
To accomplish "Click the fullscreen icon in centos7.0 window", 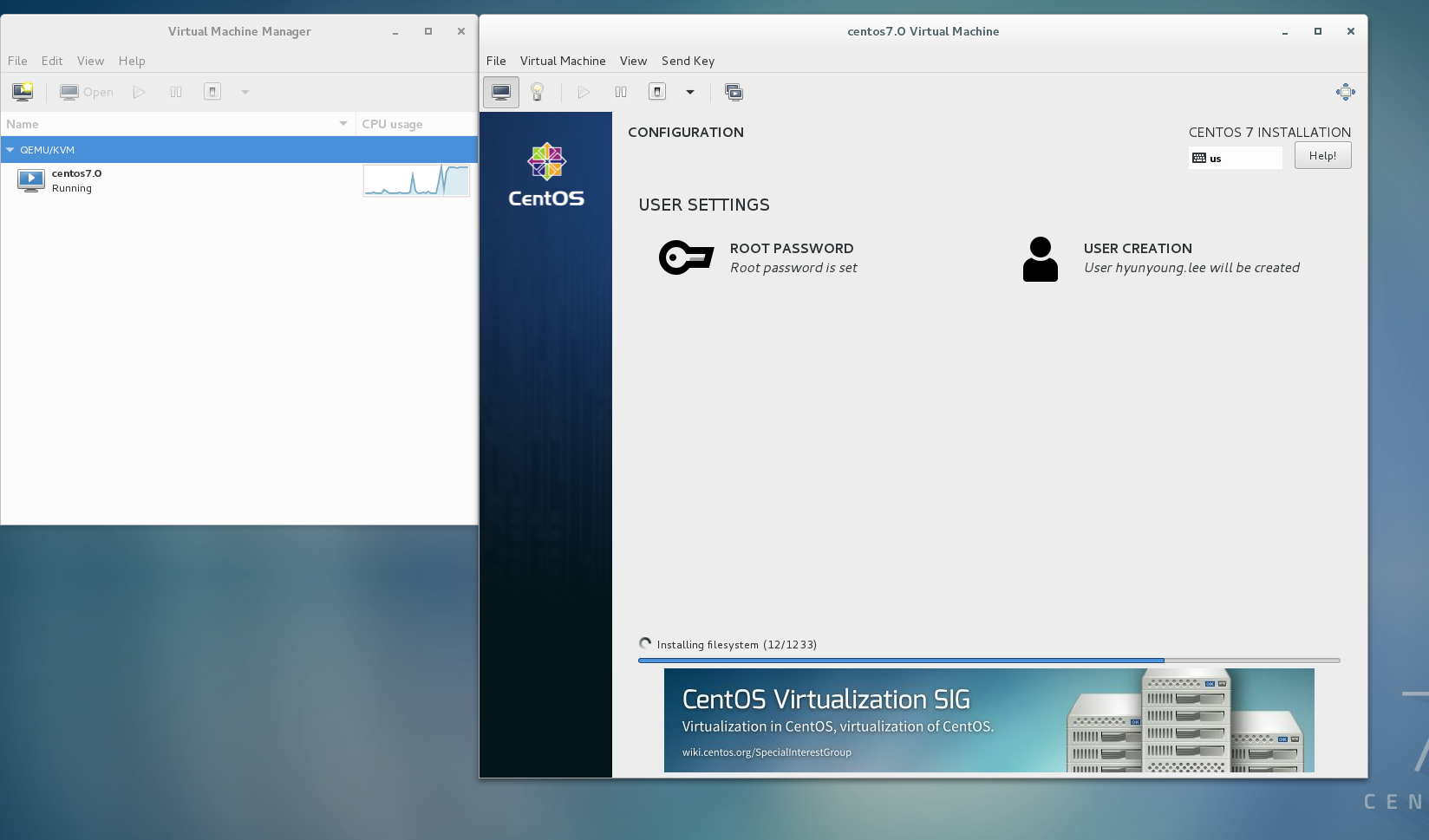I will point(1346,92).
